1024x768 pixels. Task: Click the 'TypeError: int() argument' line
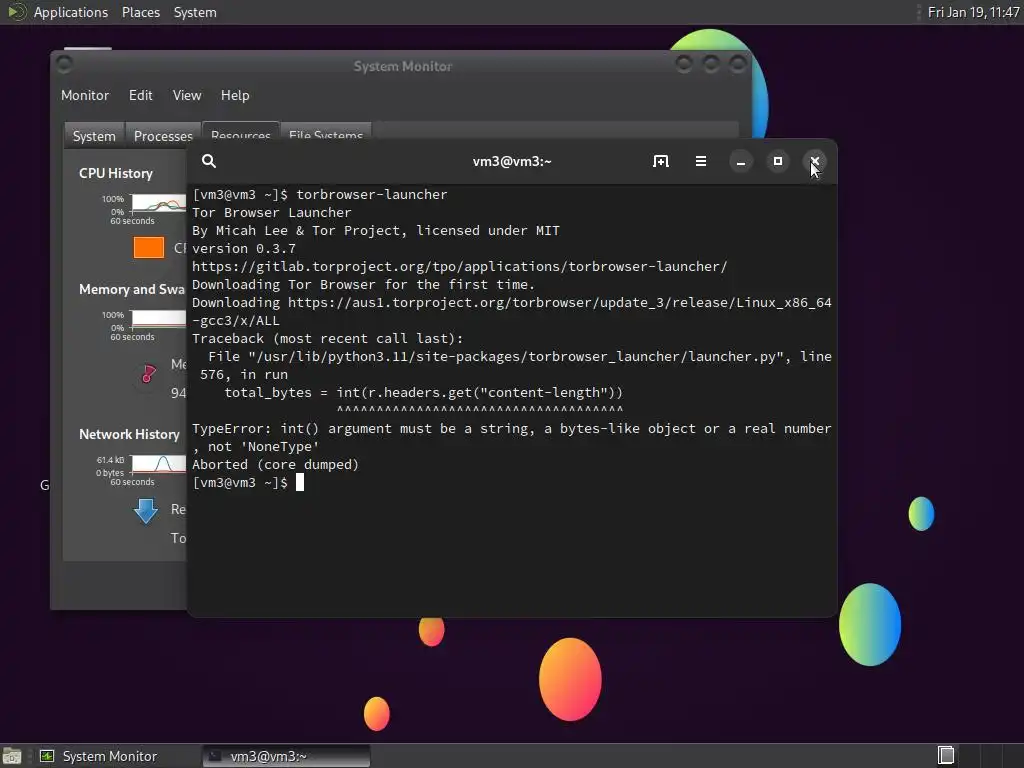[x=511, y=429]
